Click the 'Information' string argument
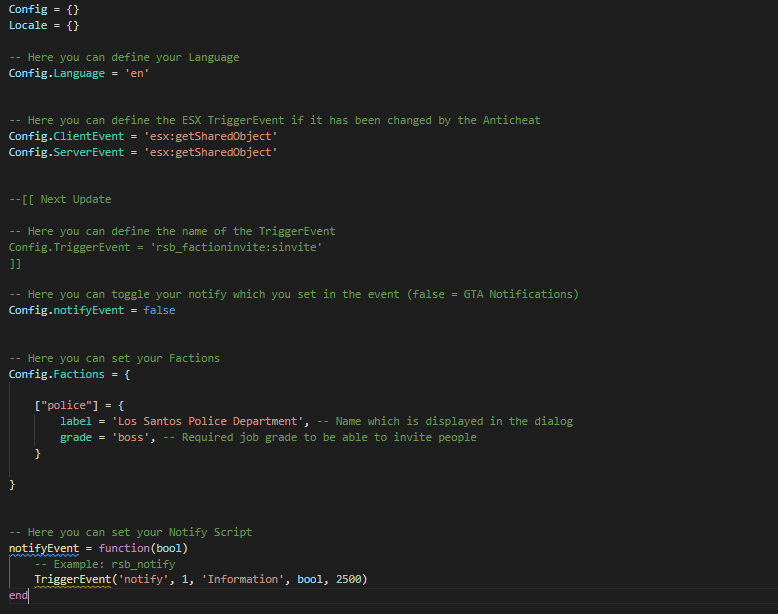Viewport: 778px width, 614px height. point(243,579)
